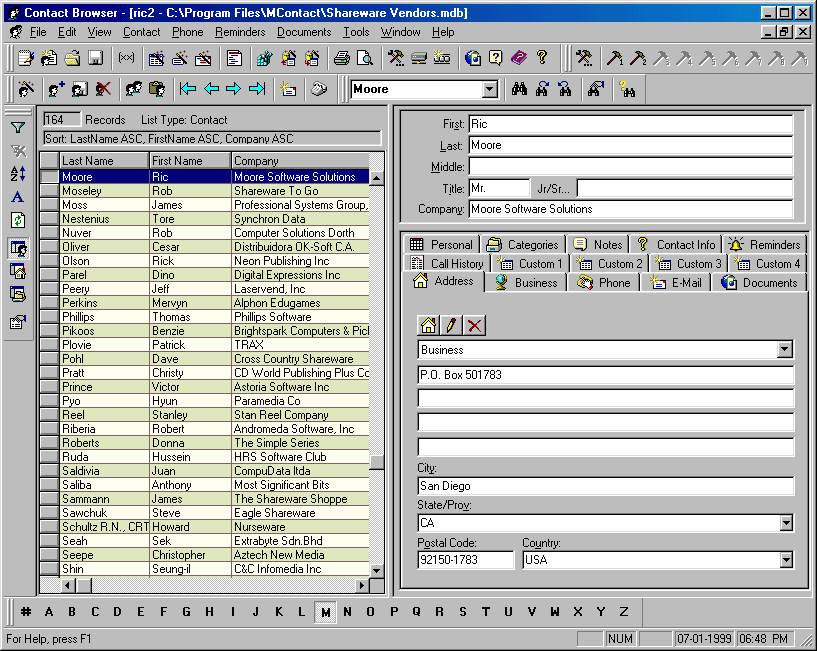
Task: Click the save (floppy disk) toolbar icon
Action: coord(96,58)
